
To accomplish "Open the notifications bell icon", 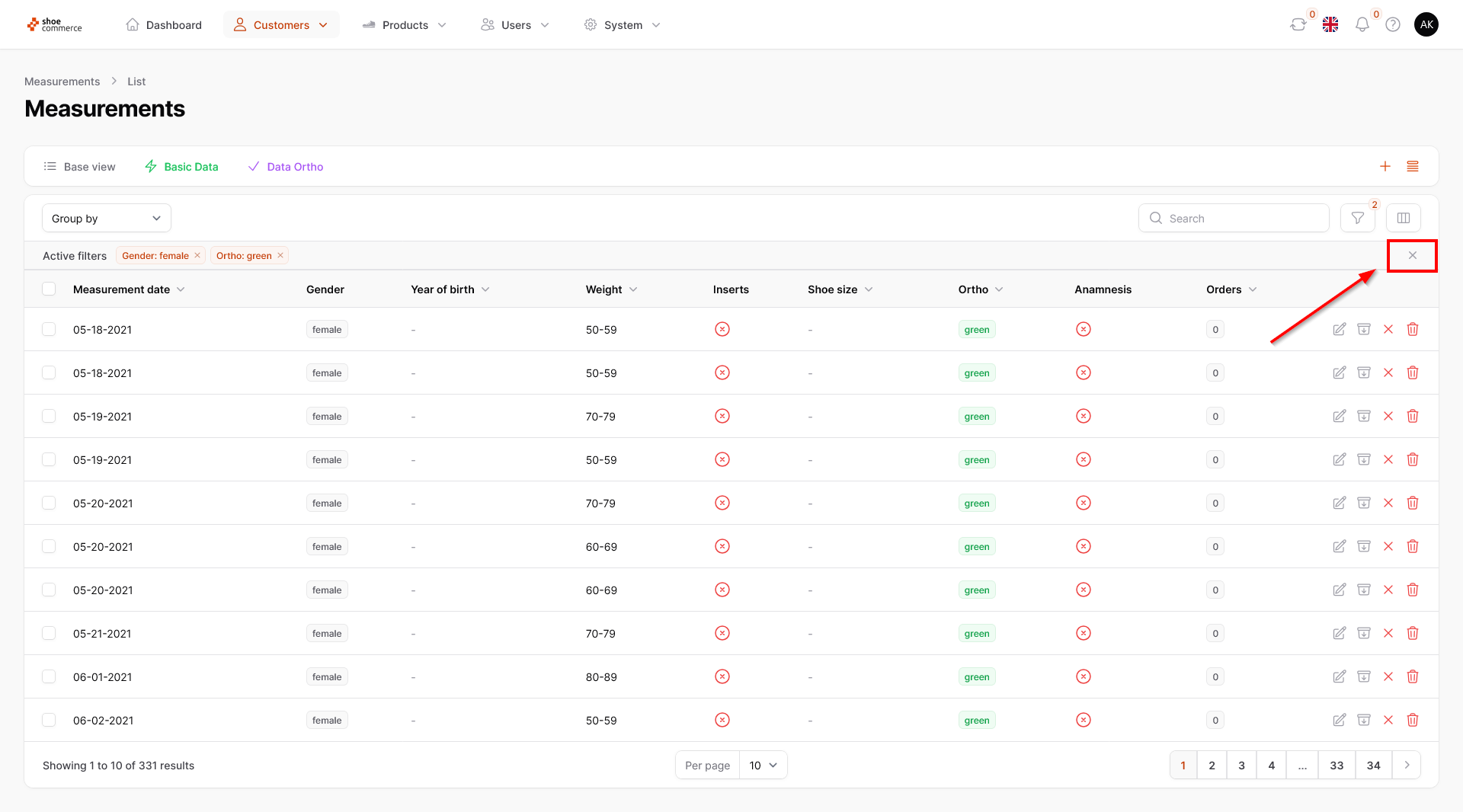I will coord(1362,25).
